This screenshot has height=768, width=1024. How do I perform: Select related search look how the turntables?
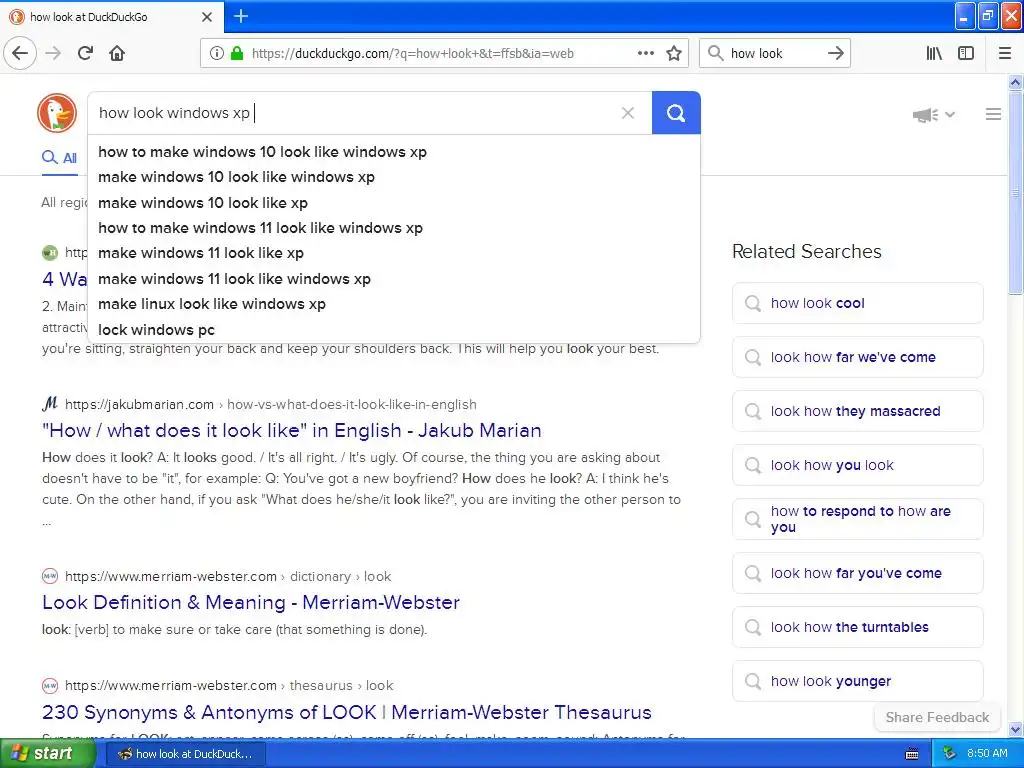[x=857, y=627]
